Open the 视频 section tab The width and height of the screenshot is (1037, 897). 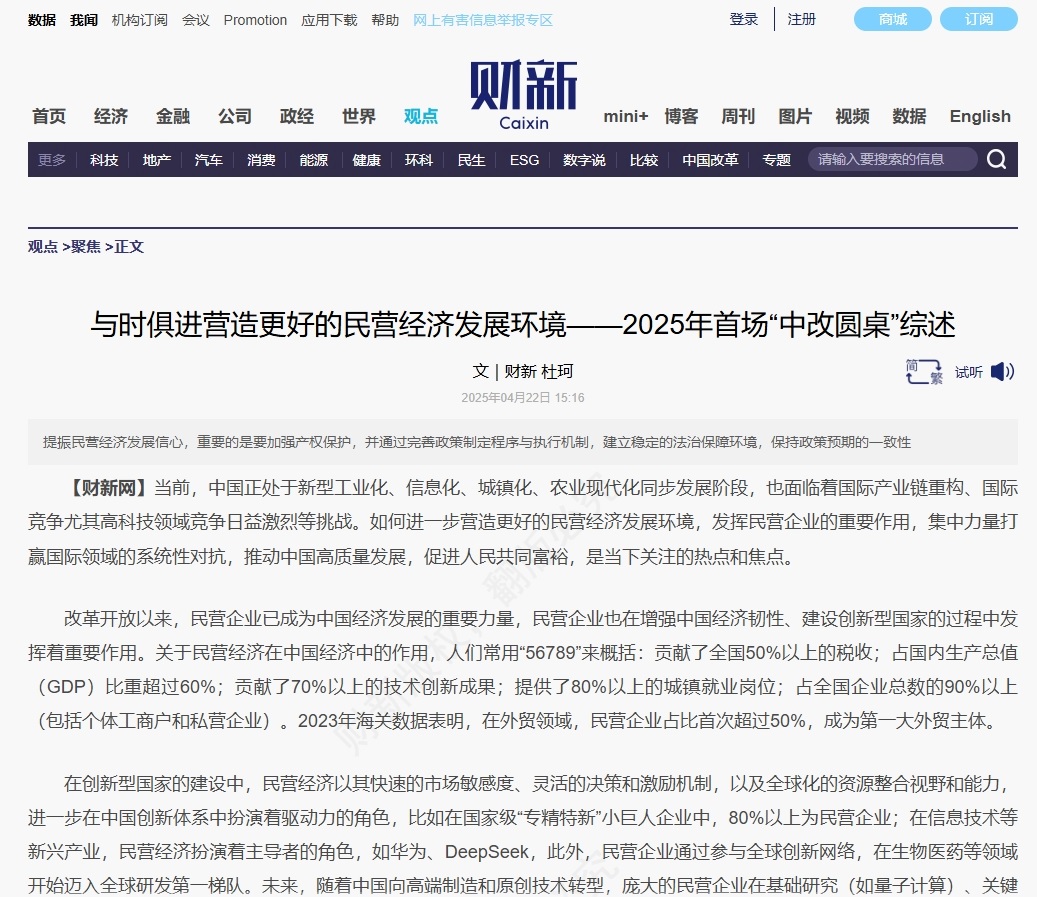tap(851, 116)
